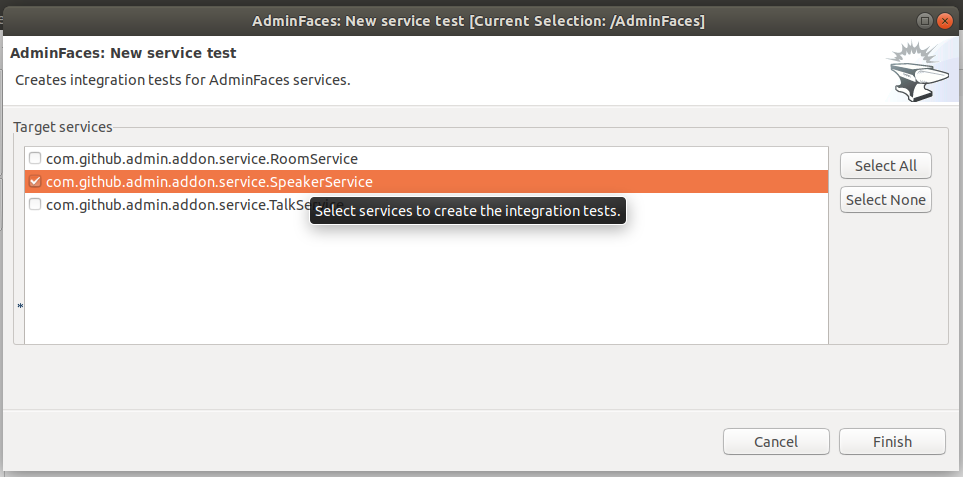Viewport: 963px width, 477px height.
Task: Cancel the service test wizard
Action: pyautogui.click(x=776, y=441)
